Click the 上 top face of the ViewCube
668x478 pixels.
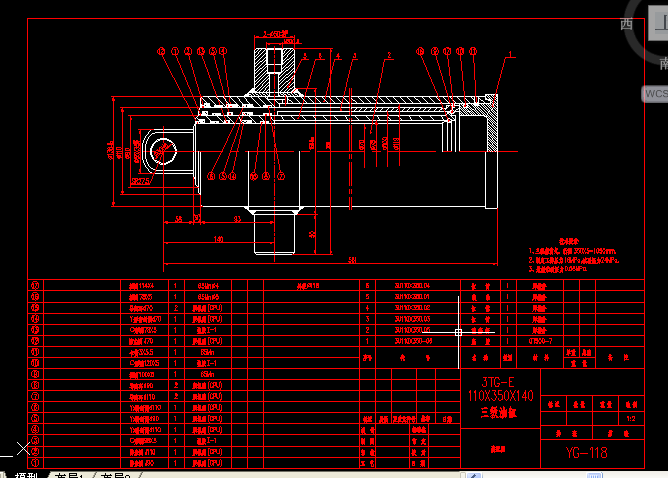659,23
